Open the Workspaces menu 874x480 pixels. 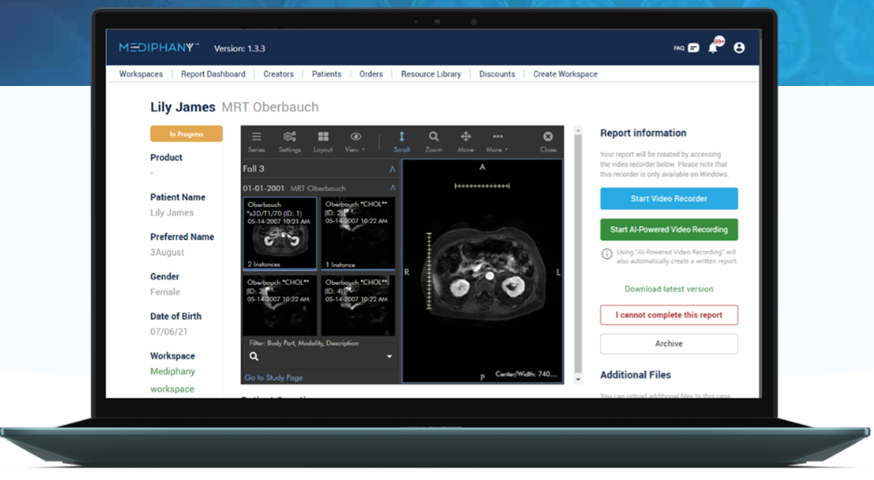141,74
